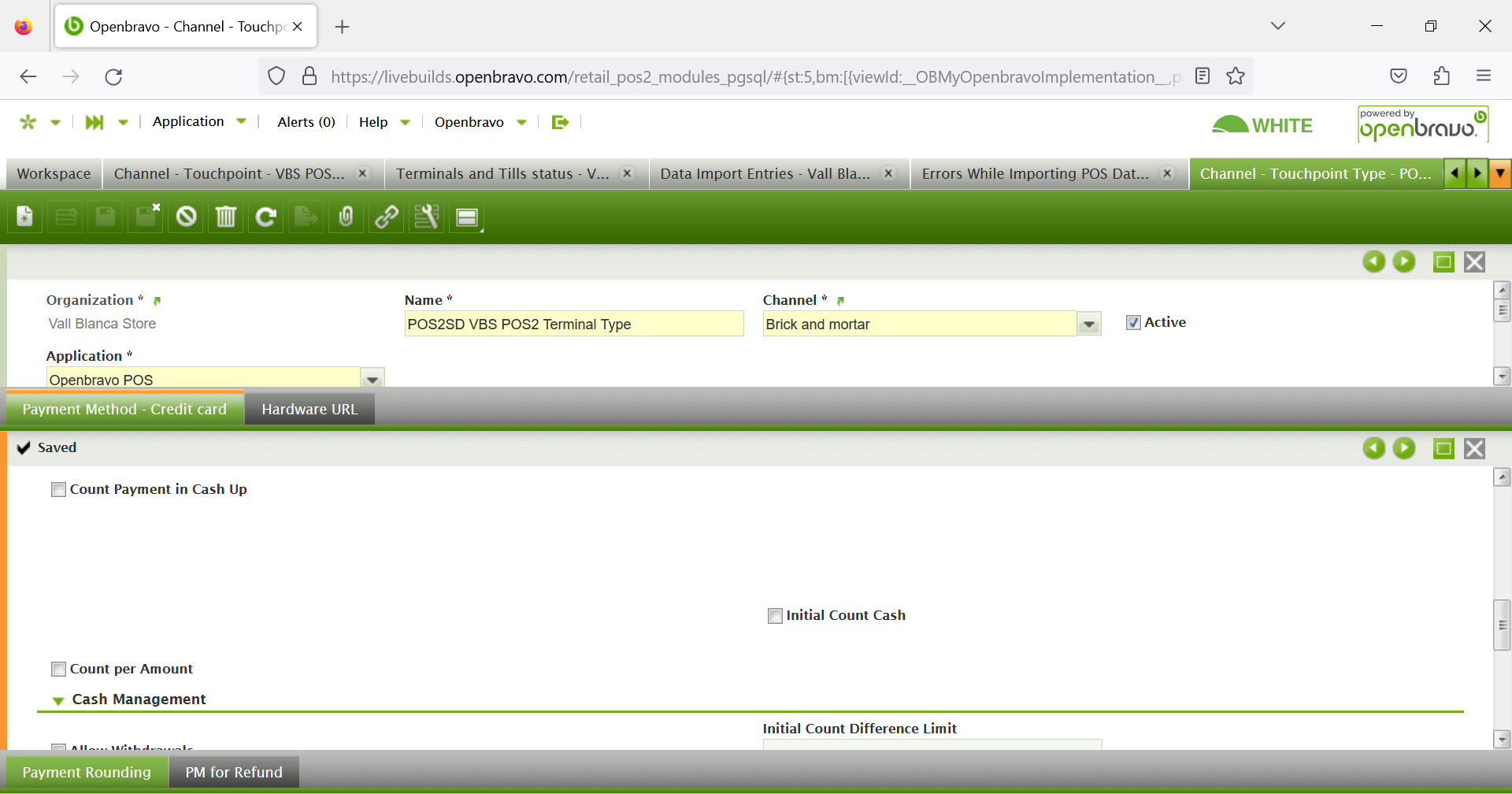Expand recent views dropdown arrow
This screenshot has height=794, width=1512.
coord(123,122)
